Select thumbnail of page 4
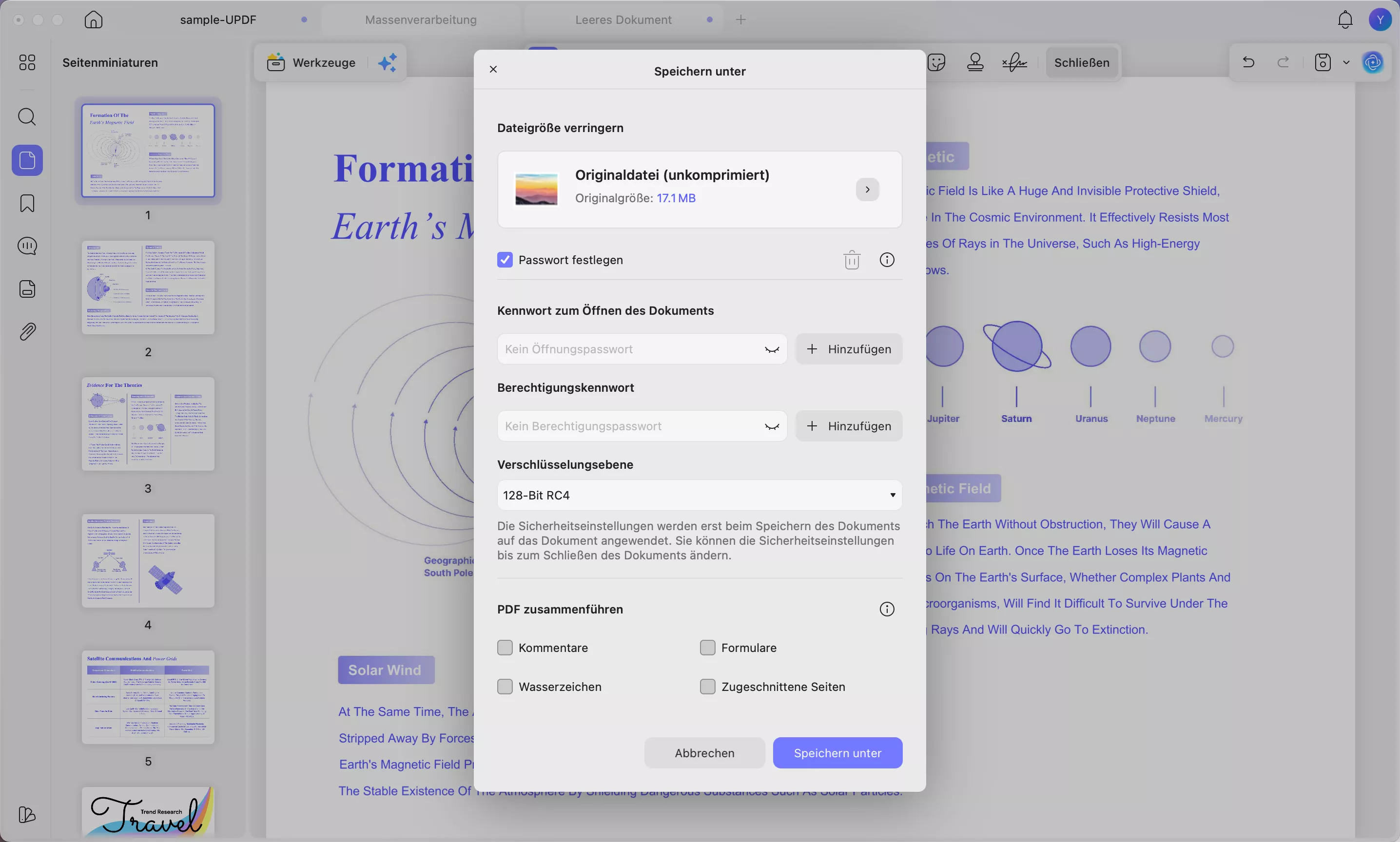 (x=148, y=560)
